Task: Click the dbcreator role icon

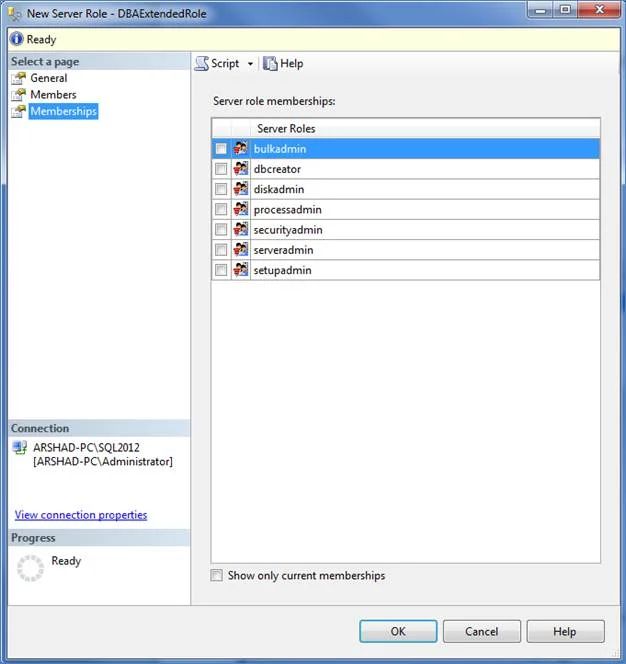Action: click(241, 169)
